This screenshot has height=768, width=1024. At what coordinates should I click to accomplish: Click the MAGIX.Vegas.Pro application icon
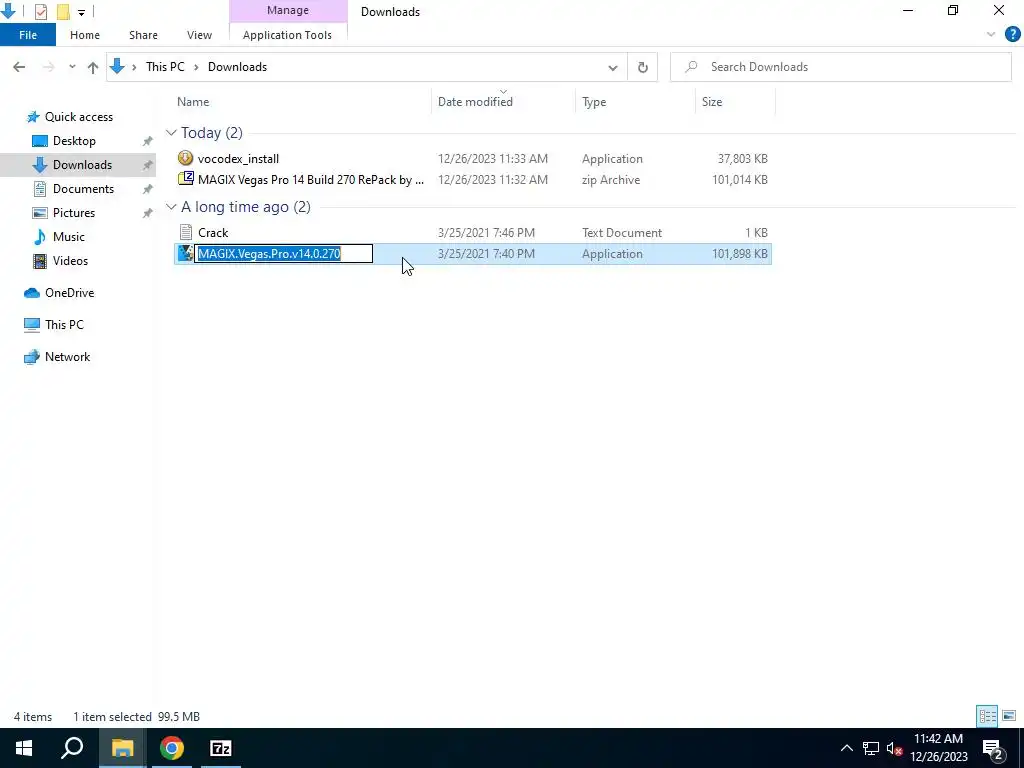coord(185,253)
